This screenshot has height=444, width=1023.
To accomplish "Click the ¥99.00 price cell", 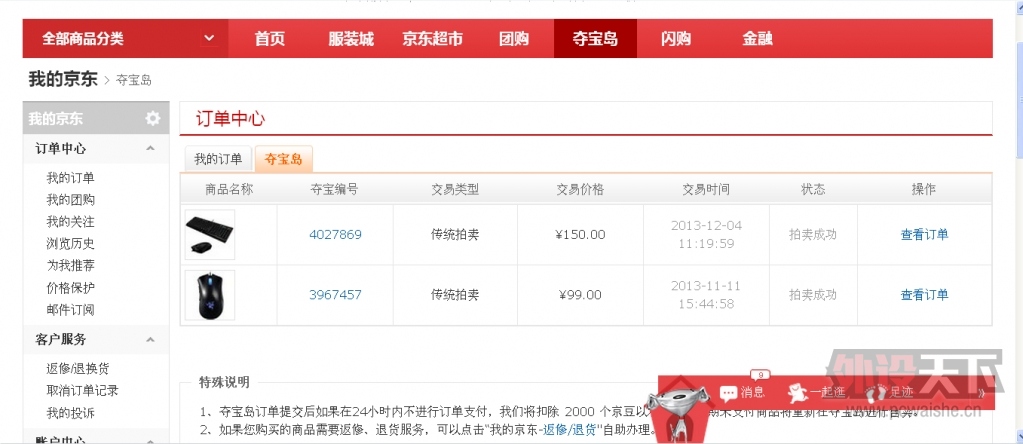I will coord(580,295).
